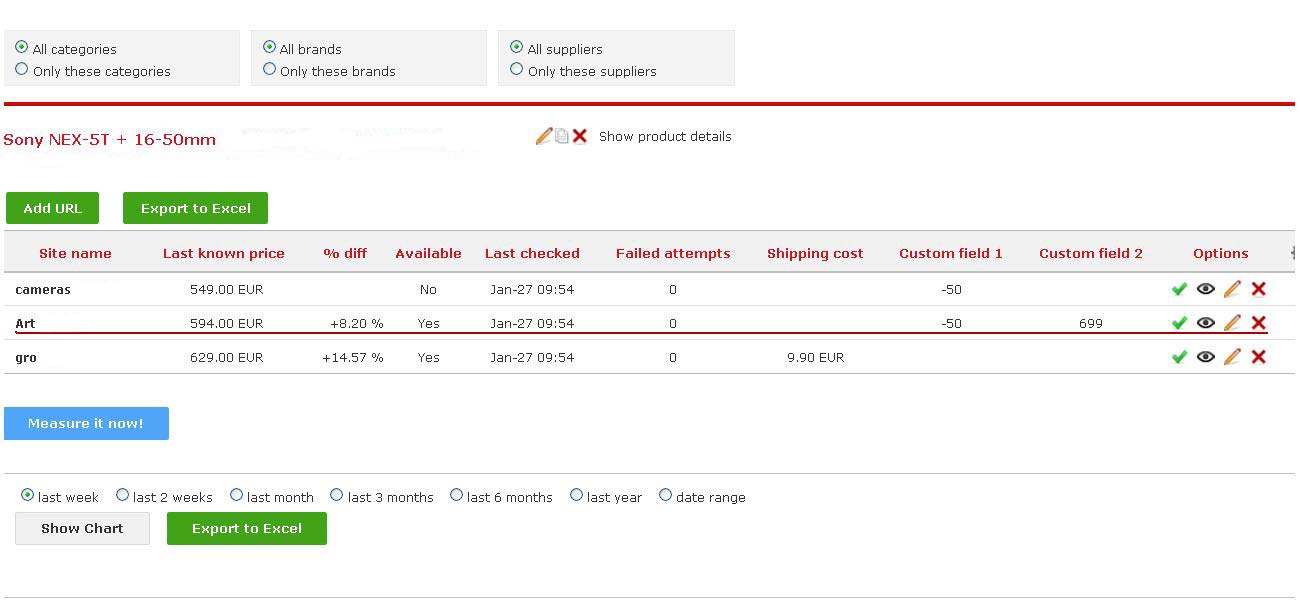This screenshot has width=1300, height=608.
Task: Choose the date range radio option
Action: [x=666, y=495]
